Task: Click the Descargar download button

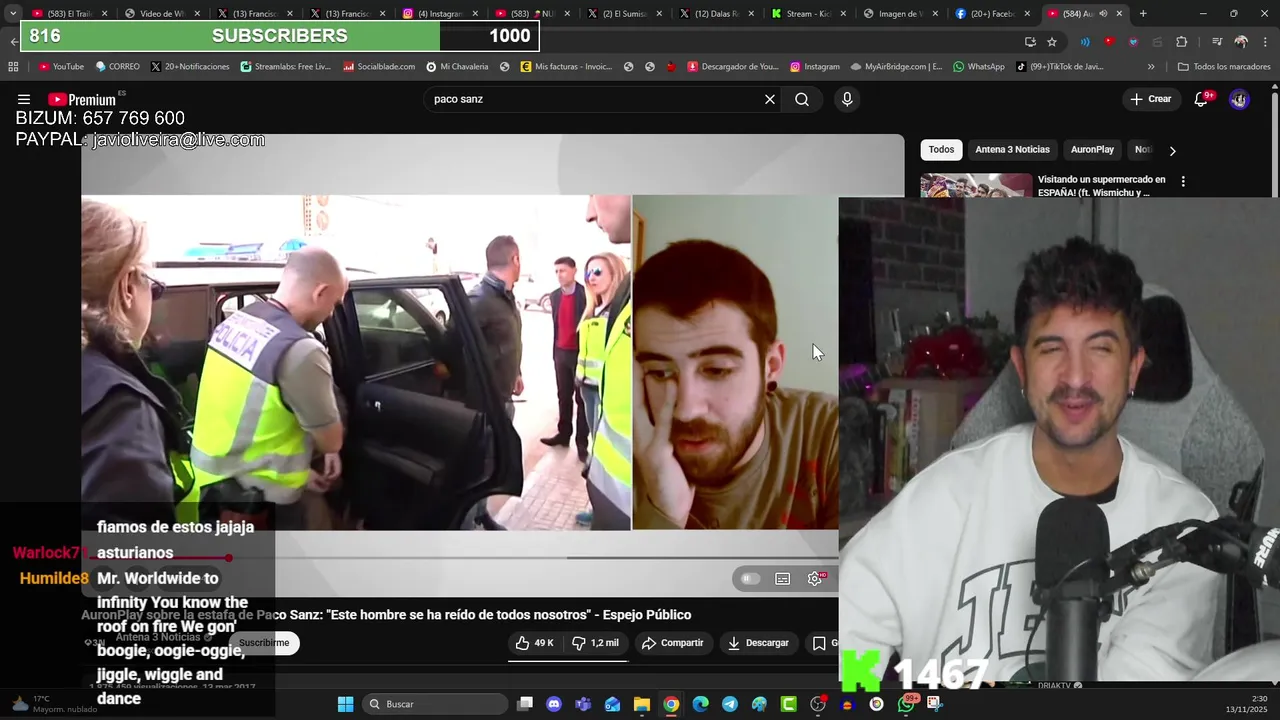Action: point(758,643)
